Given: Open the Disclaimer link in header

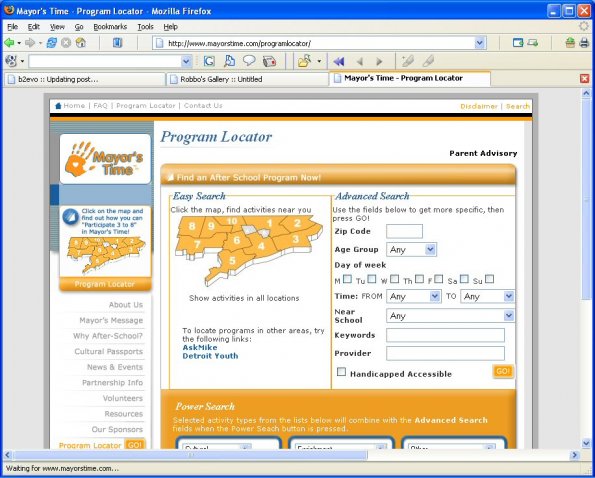Looking at the screenshot, I should [479, 106].
